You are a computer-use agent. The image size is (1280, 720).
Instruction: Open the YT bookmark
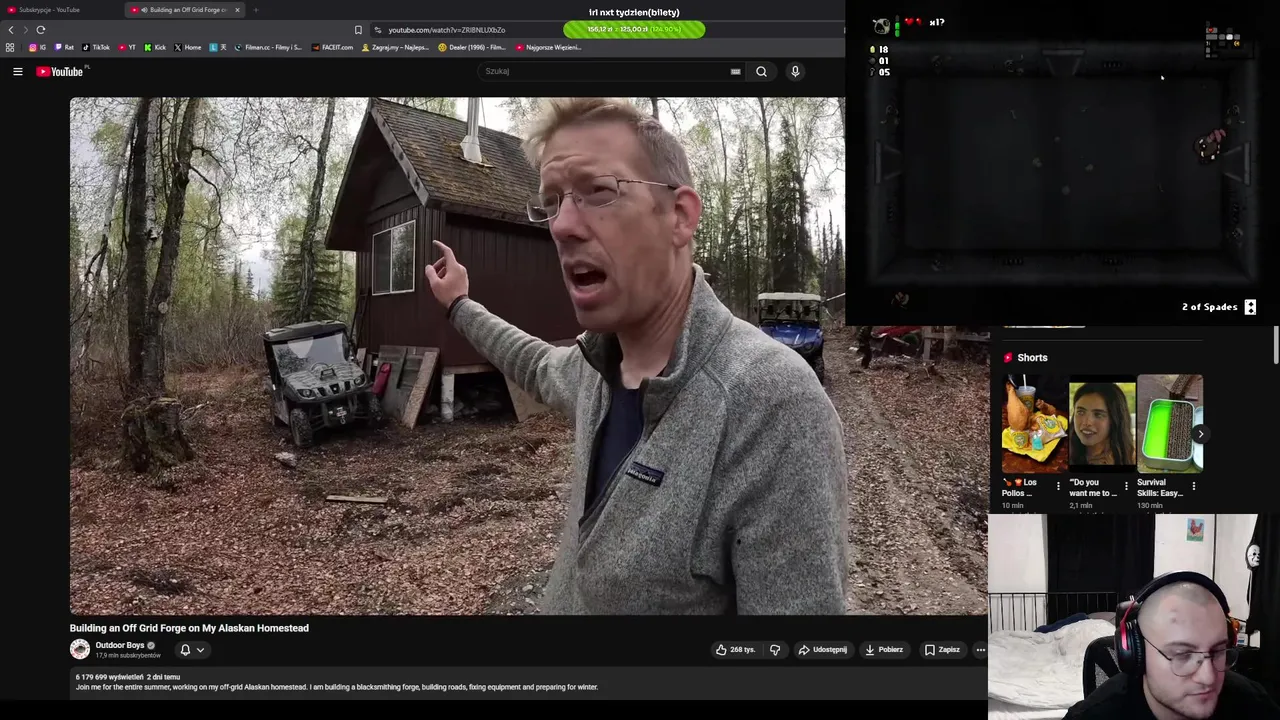(x=127, y=47)
